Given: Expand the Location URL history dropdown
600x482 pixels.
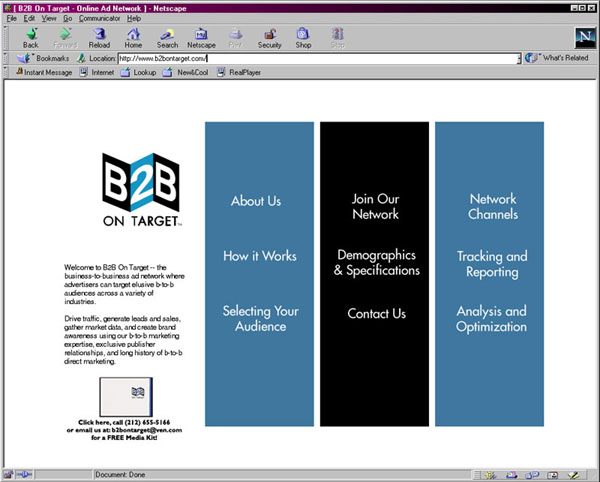Looking at the screenshot, I should pyautogui.click(x=519, y=59).
